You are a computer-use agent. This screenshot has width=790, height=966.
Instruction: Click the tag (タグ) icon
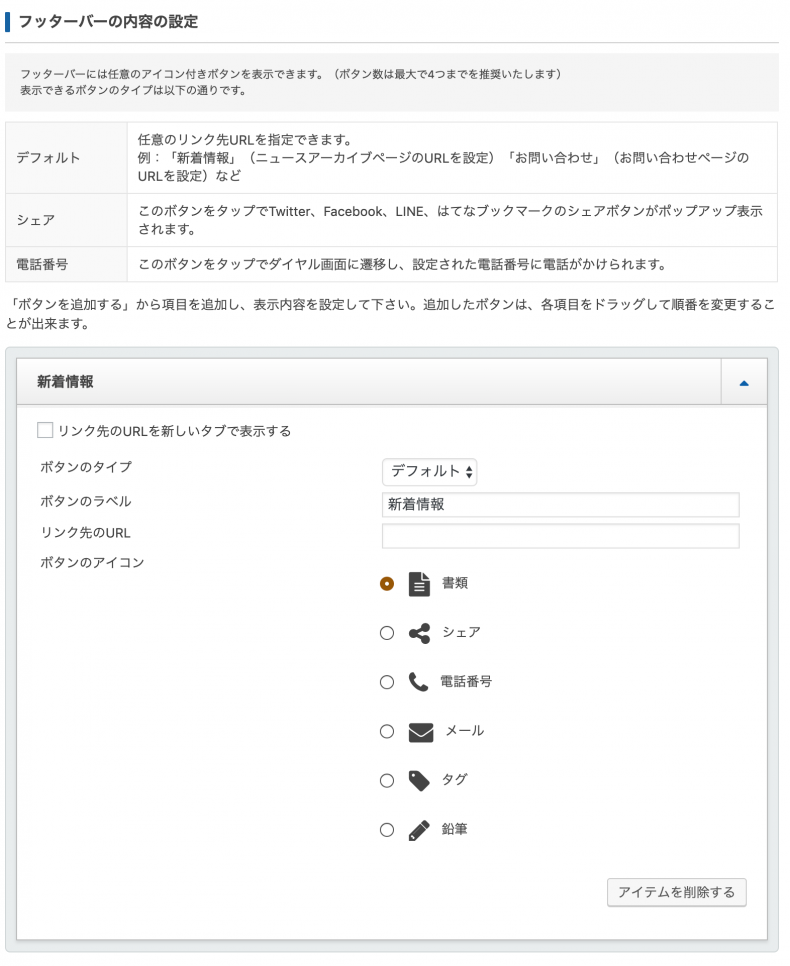[x=420, y=781]
